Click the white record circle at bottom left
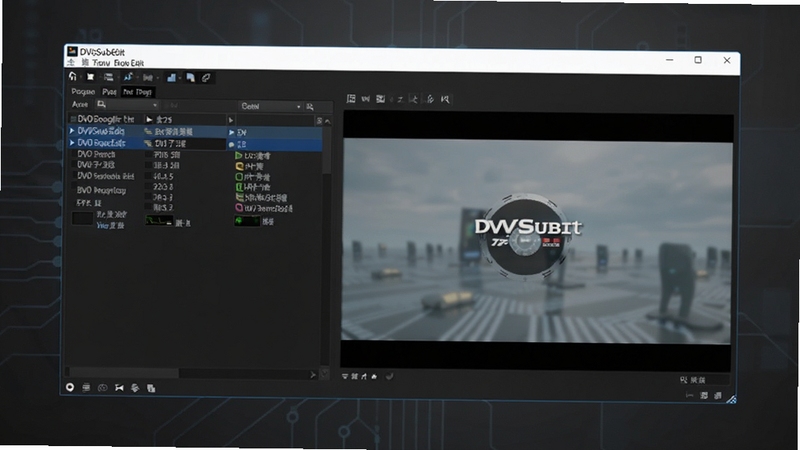800x450 pixels. coord(70,387)
